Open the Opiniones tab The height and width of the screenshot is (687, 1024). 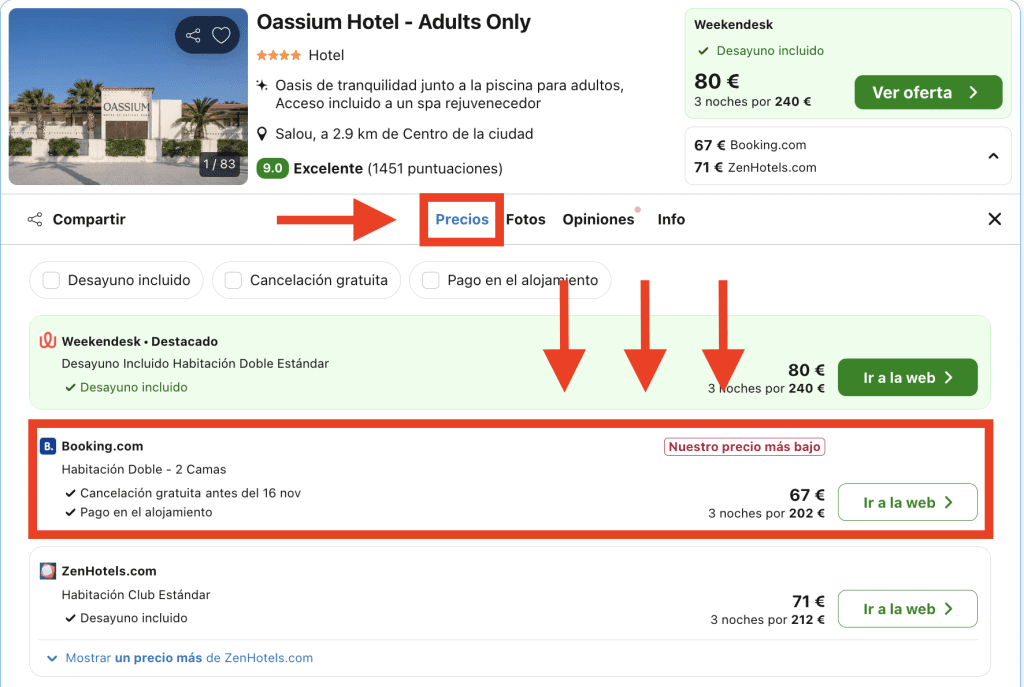coord(598,219)
